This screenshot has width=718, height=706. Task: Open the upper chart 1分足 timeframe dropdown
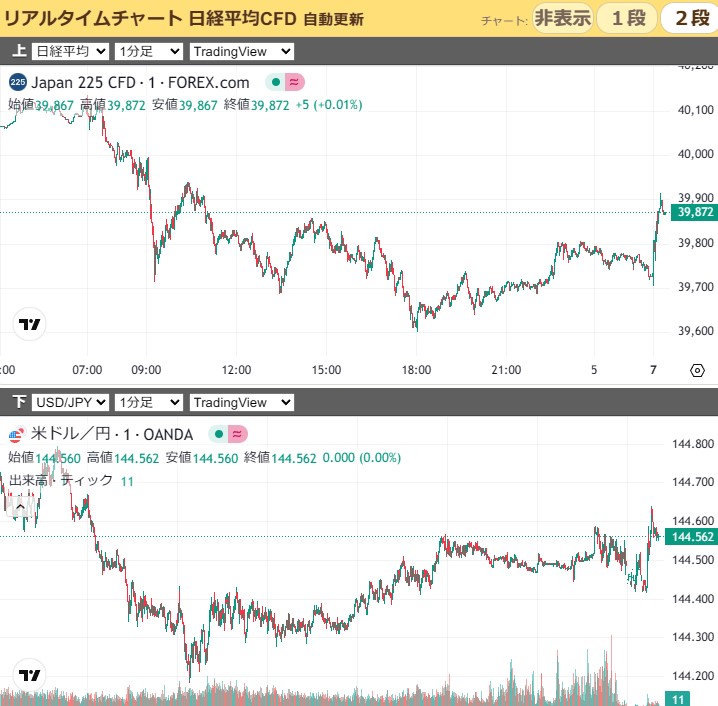[148, 51]
